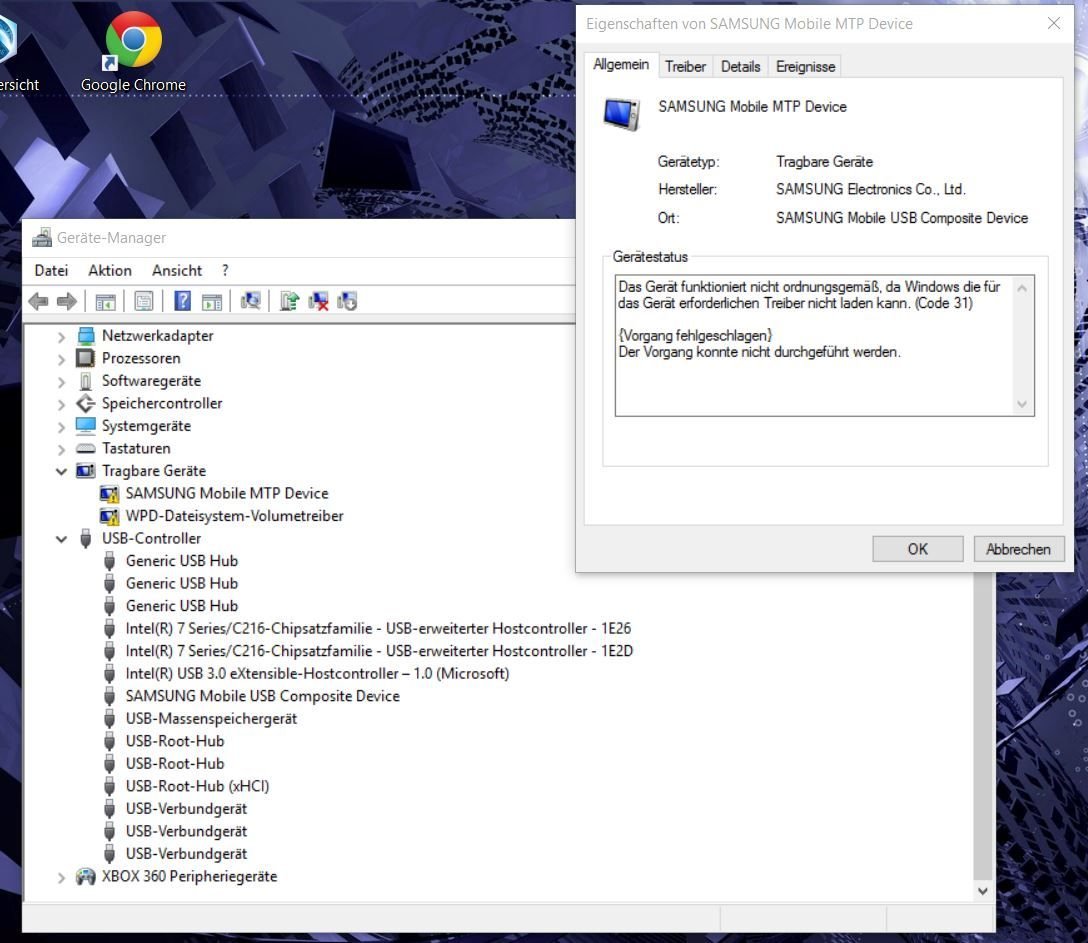Viewport: 1088px width, 943px height.
Task: Click the Systemgeräte monitor icon
Action: tap(85, 425)
